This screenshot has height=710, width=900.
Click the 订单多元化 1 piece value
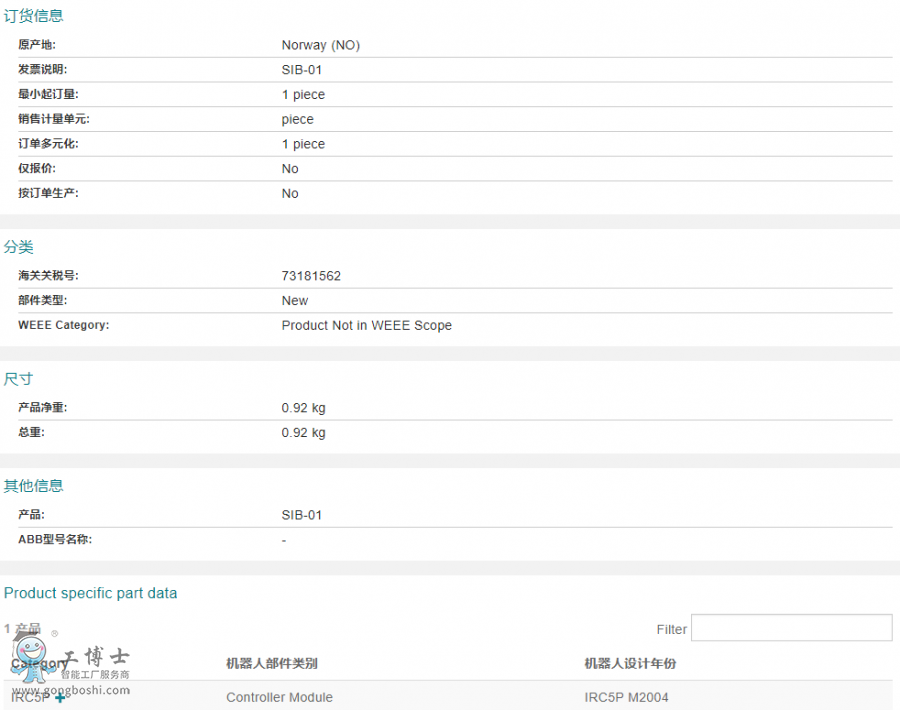pos(303,144)
